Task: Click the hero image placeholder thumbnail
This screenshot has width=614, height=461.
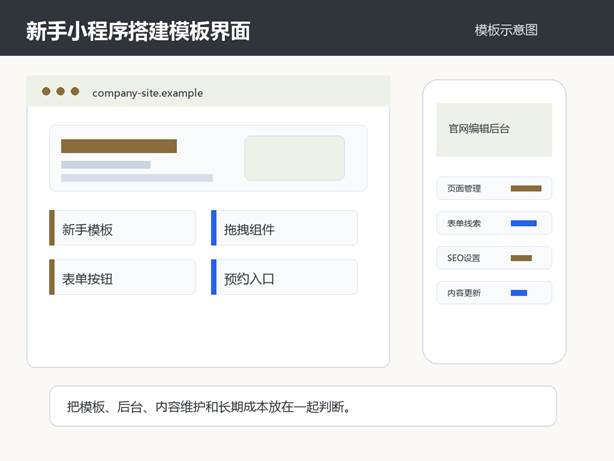Action: pos(294,158)
